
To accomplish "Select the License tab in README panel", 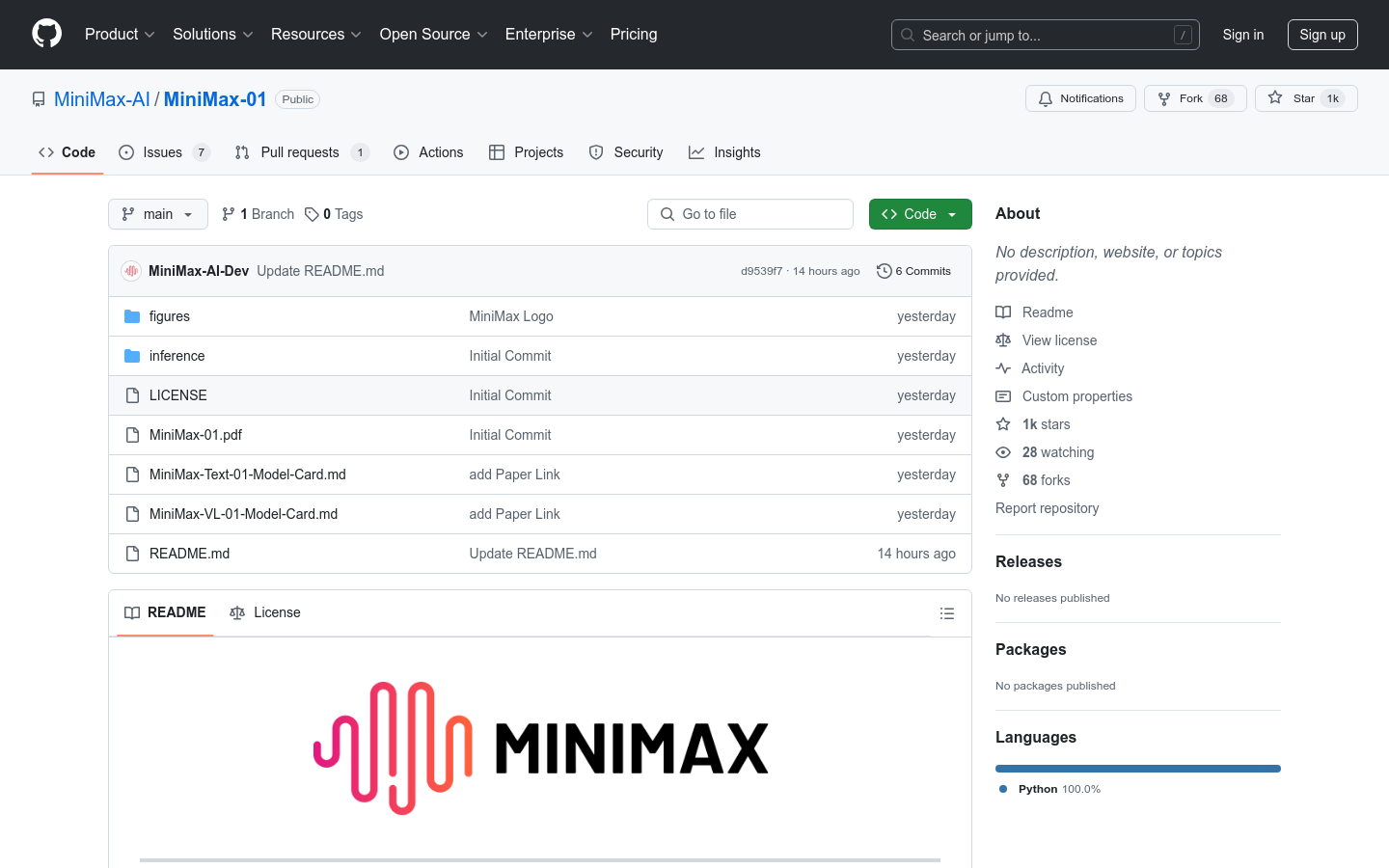I will click(265, 612).
